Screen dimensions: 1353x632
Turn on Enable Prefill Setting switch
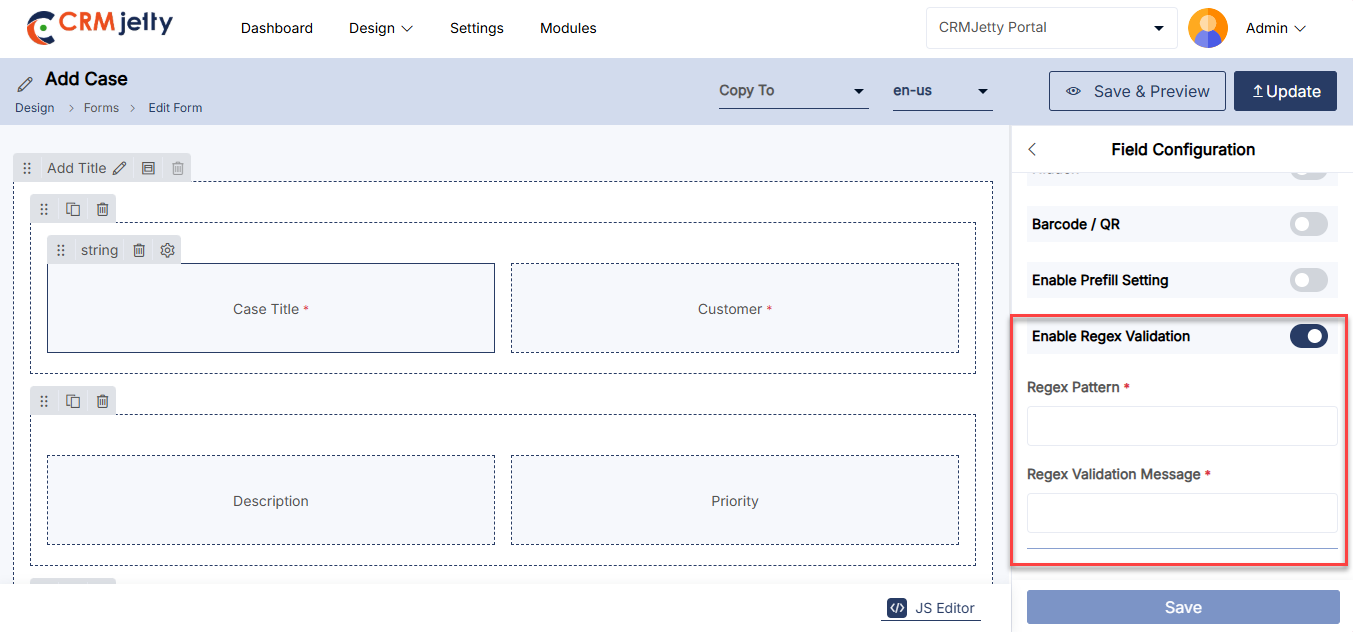(x=1308, y=280)
